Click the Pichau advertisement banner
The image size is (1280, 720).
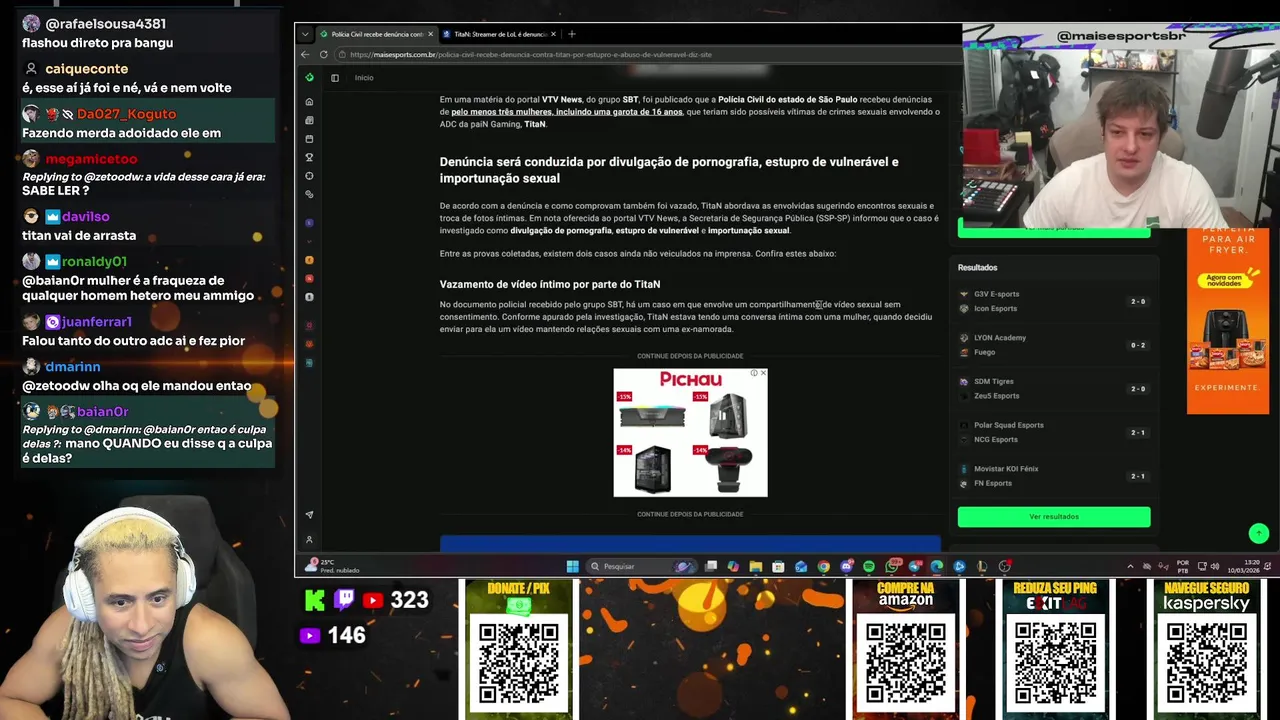click(690, 432)
